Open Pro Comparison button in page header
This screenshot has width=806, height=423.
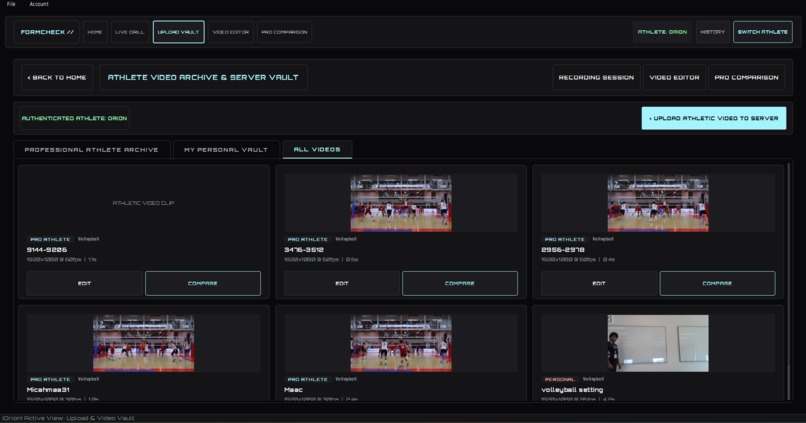point(746,78)
